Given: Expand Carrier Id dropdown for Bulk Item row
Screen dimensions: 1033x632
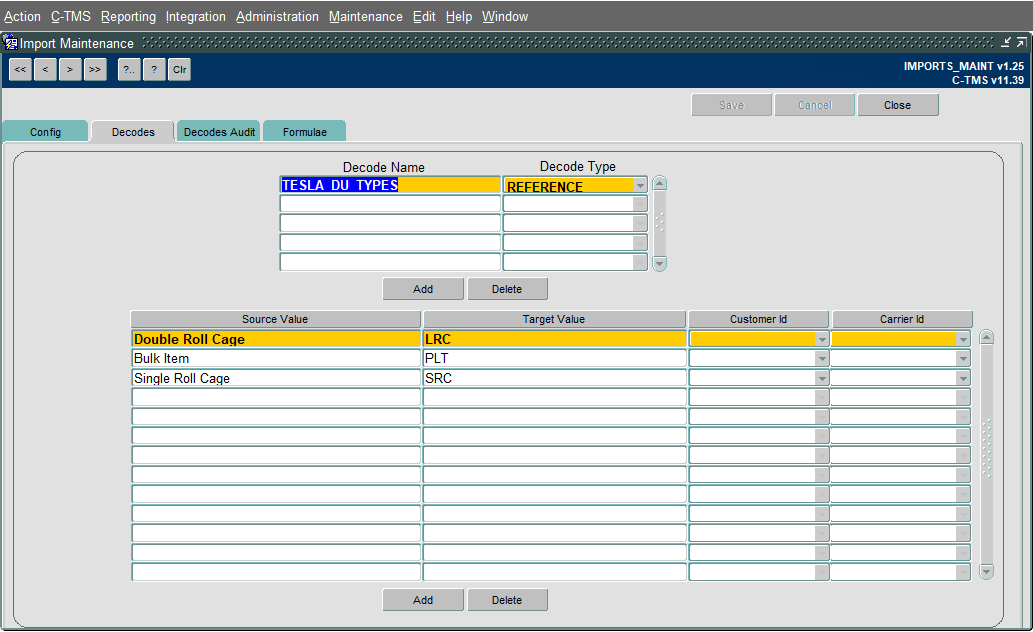Looking at the screenshot, I should tap(963, 359).
